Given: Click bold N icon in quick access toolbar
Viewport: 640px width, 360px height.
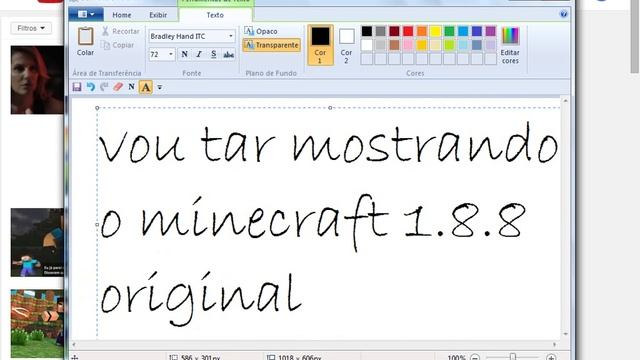Looking at the screenshot, I should (x=131, y=87).
